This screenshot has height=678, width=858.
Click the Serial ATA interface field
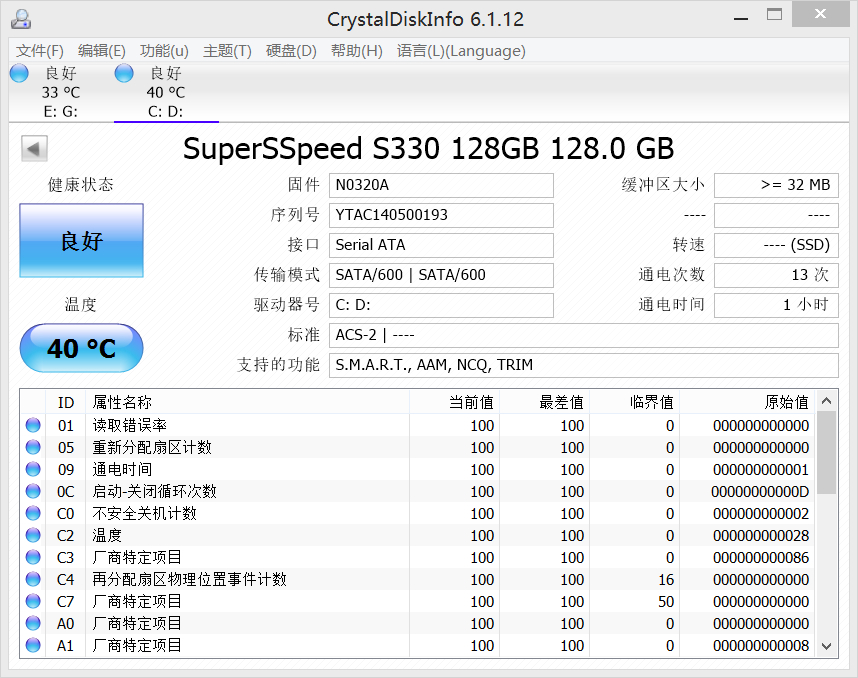tap(441, 245)
